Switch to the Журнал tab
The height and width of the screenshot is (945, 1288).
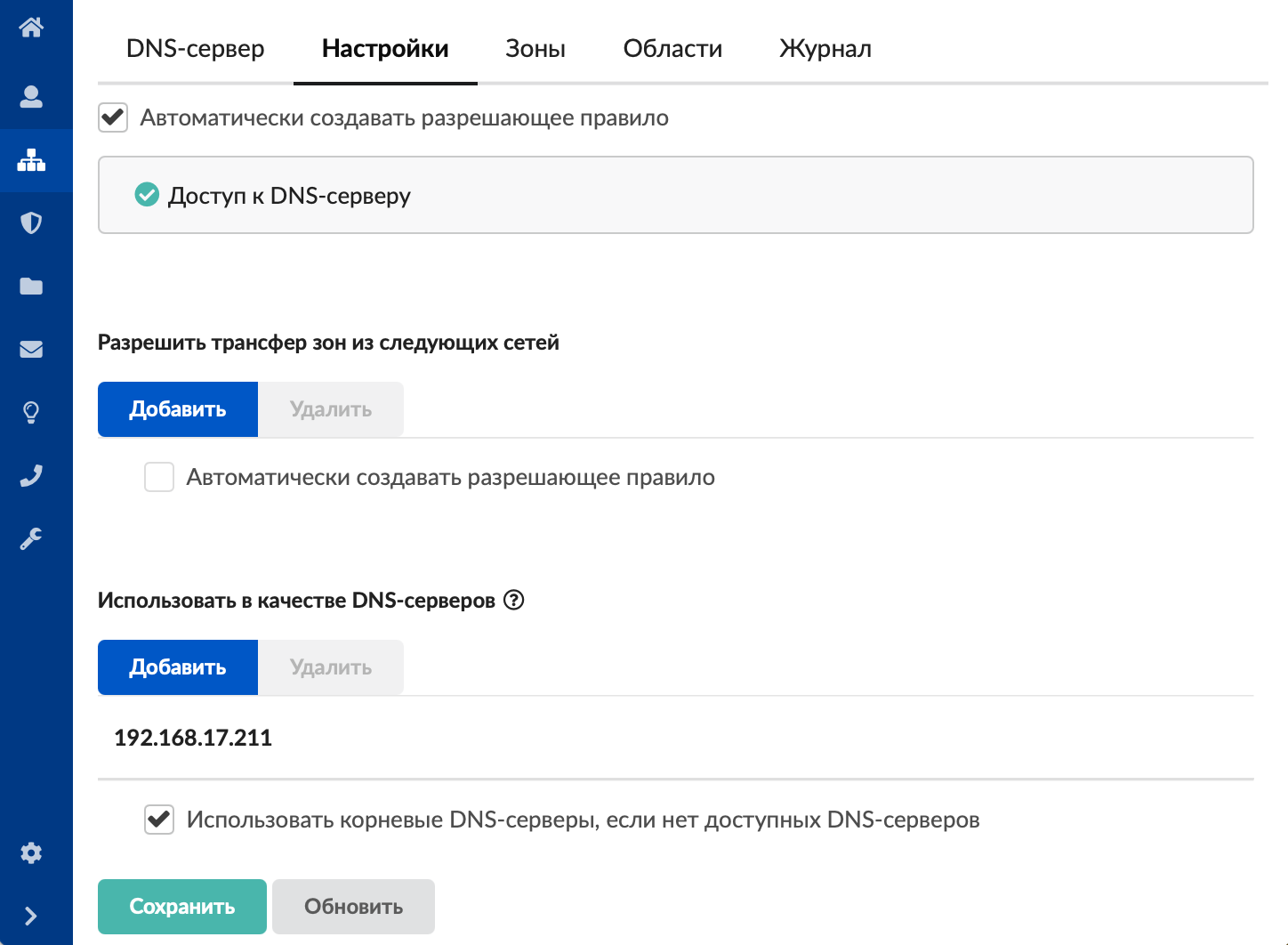tap(825, 48)
